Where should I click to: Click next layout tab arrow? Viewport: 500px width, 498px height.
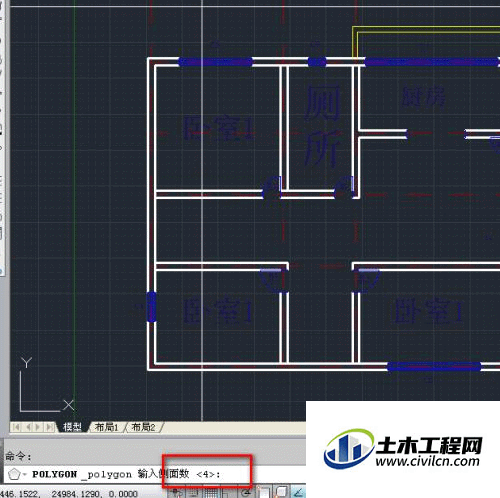(x=38, y=427)
